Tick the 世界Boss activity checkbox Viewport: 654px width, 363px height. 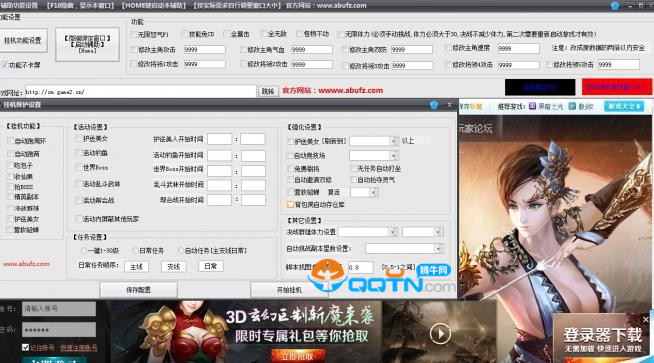pos(78,167)
